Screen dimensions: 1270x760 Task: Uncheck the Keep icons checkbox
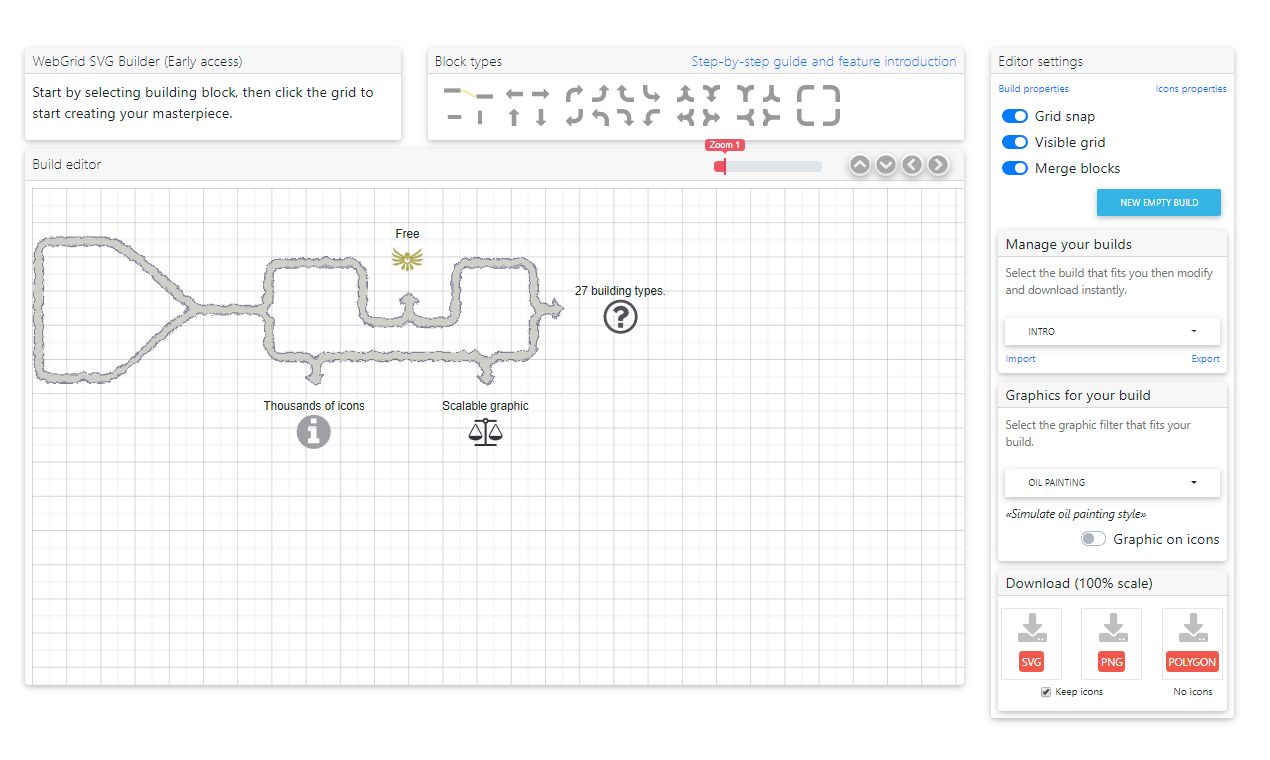click(x=1045, y=691)
